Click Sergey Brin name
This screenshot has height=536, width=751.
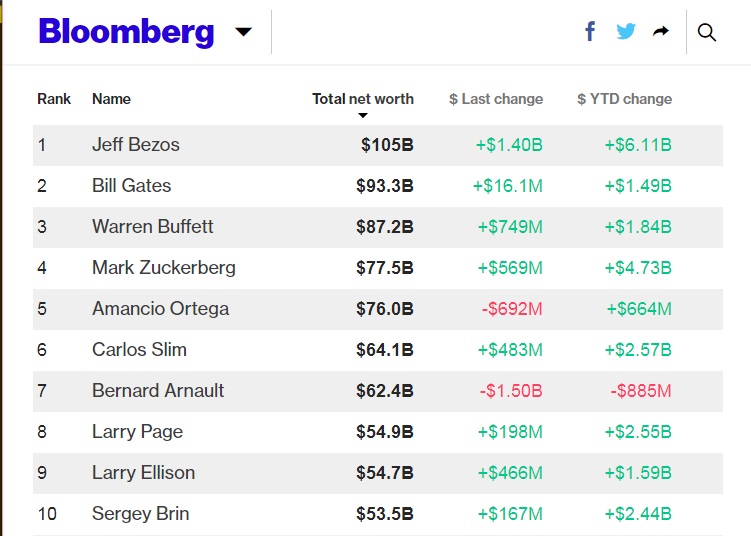pyautogui.click(x=140, y=514)
